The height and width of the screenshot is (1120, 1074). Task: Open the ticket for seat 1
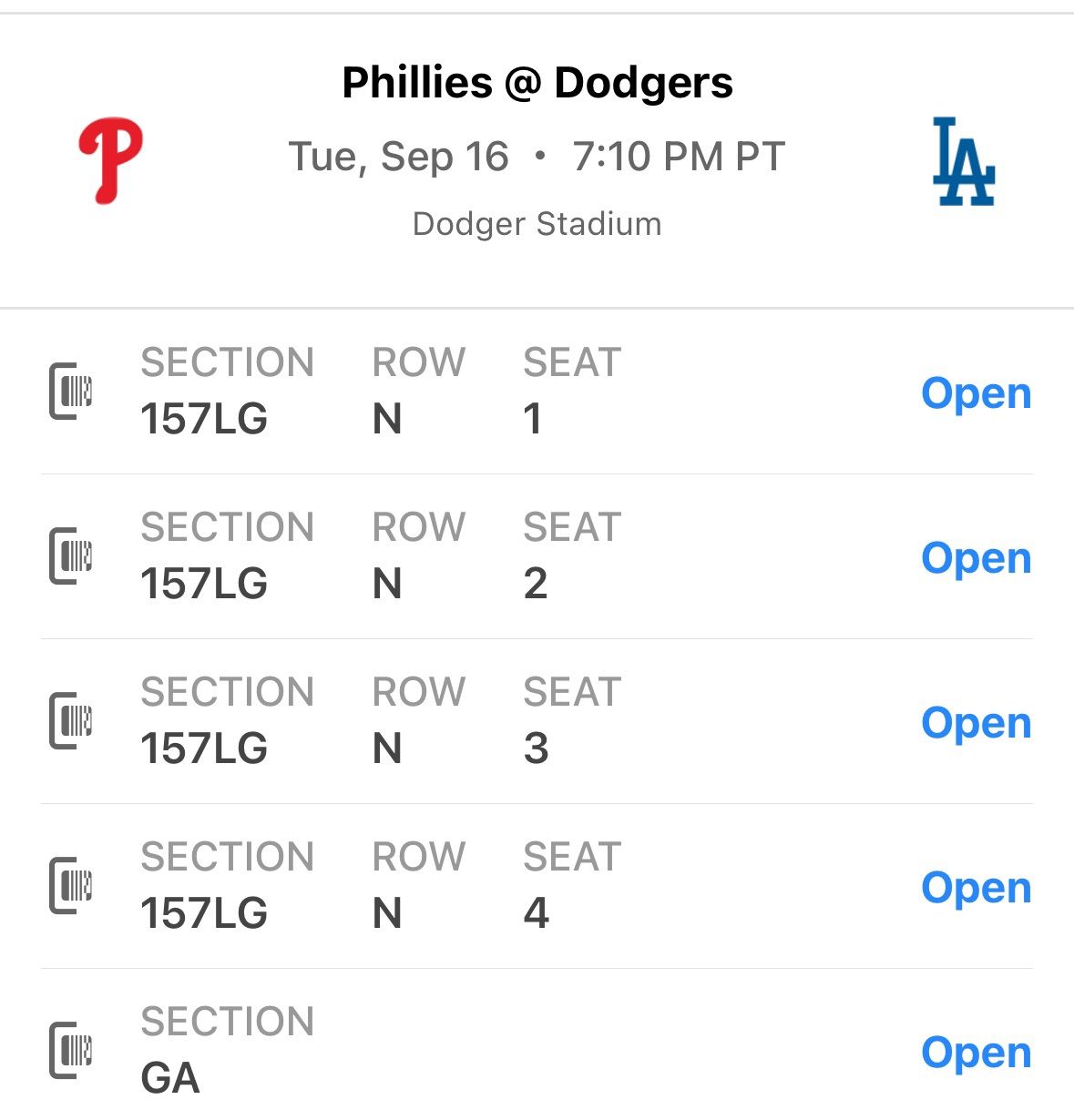pyautogui.click(x=976, y=393)
